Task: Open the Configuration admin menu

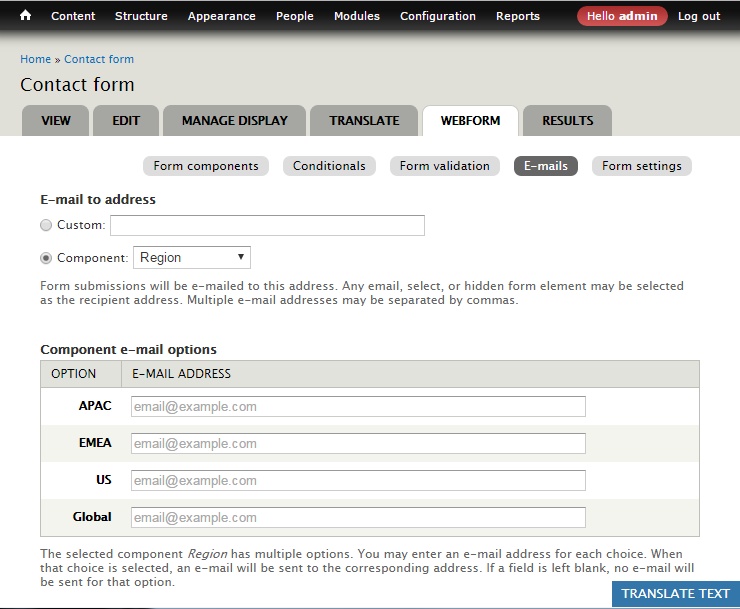Action: pos(437,16)
